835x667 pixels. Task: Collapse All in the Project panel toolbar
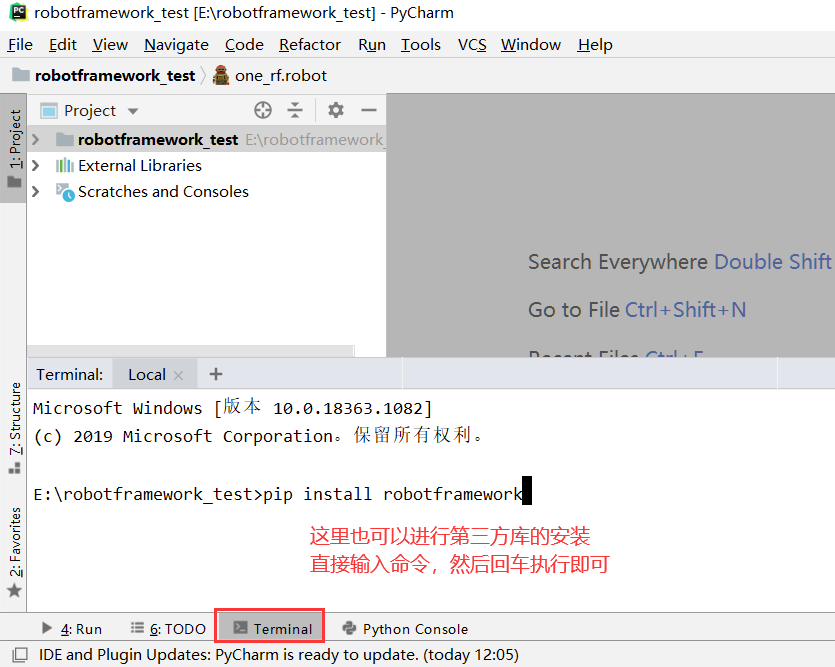click(x=293, y=110)
